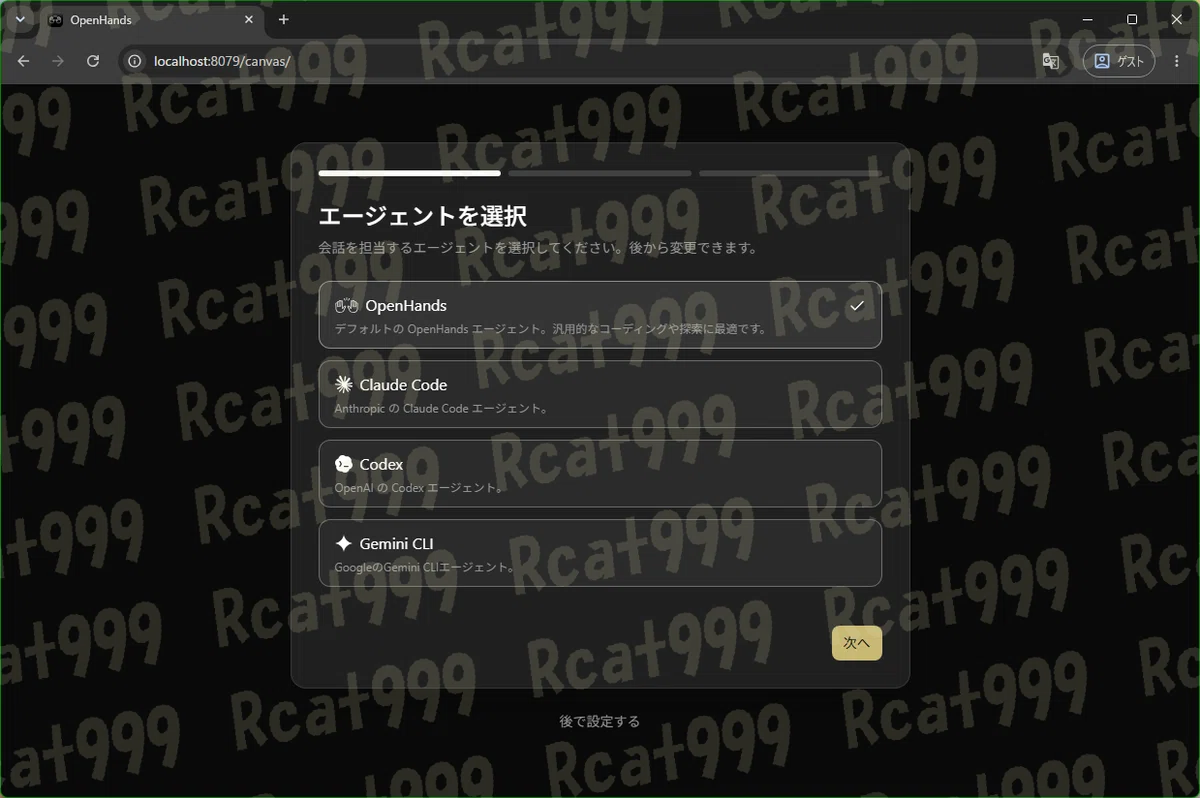Select the Gemini CLI agent card
Screen dimensions: 1200x798
coord(600,552)
